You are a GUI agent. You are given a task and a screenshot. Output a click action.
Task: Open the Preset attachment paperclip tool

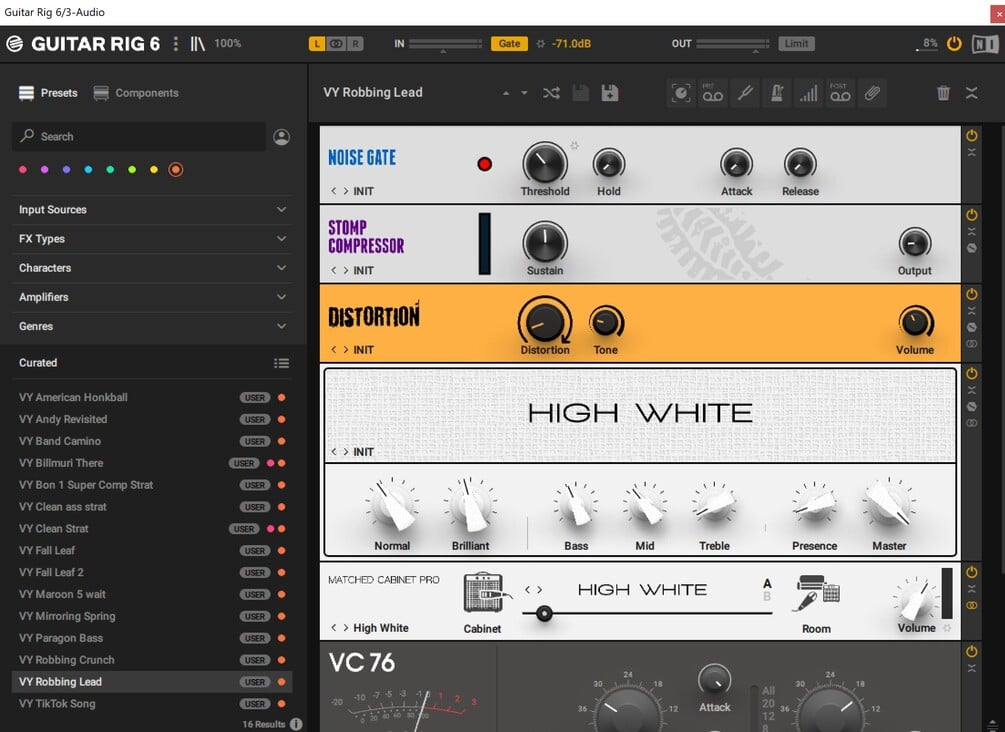pyautogui.click(x=872, y=94)
